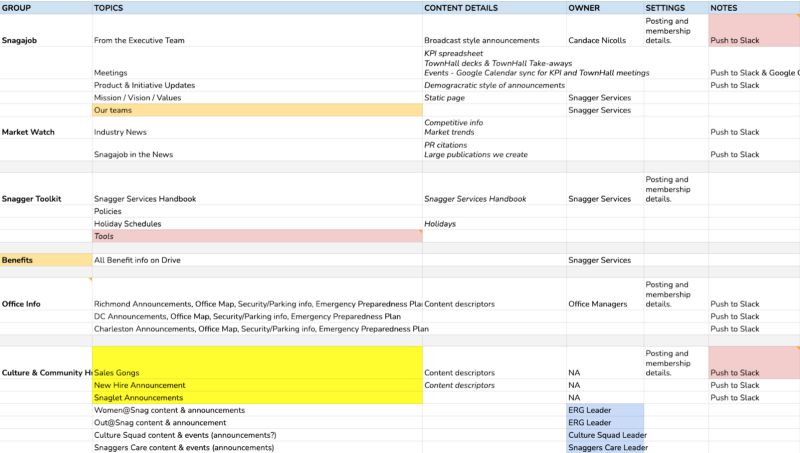Select the DC Announcements topic cell

257,316
